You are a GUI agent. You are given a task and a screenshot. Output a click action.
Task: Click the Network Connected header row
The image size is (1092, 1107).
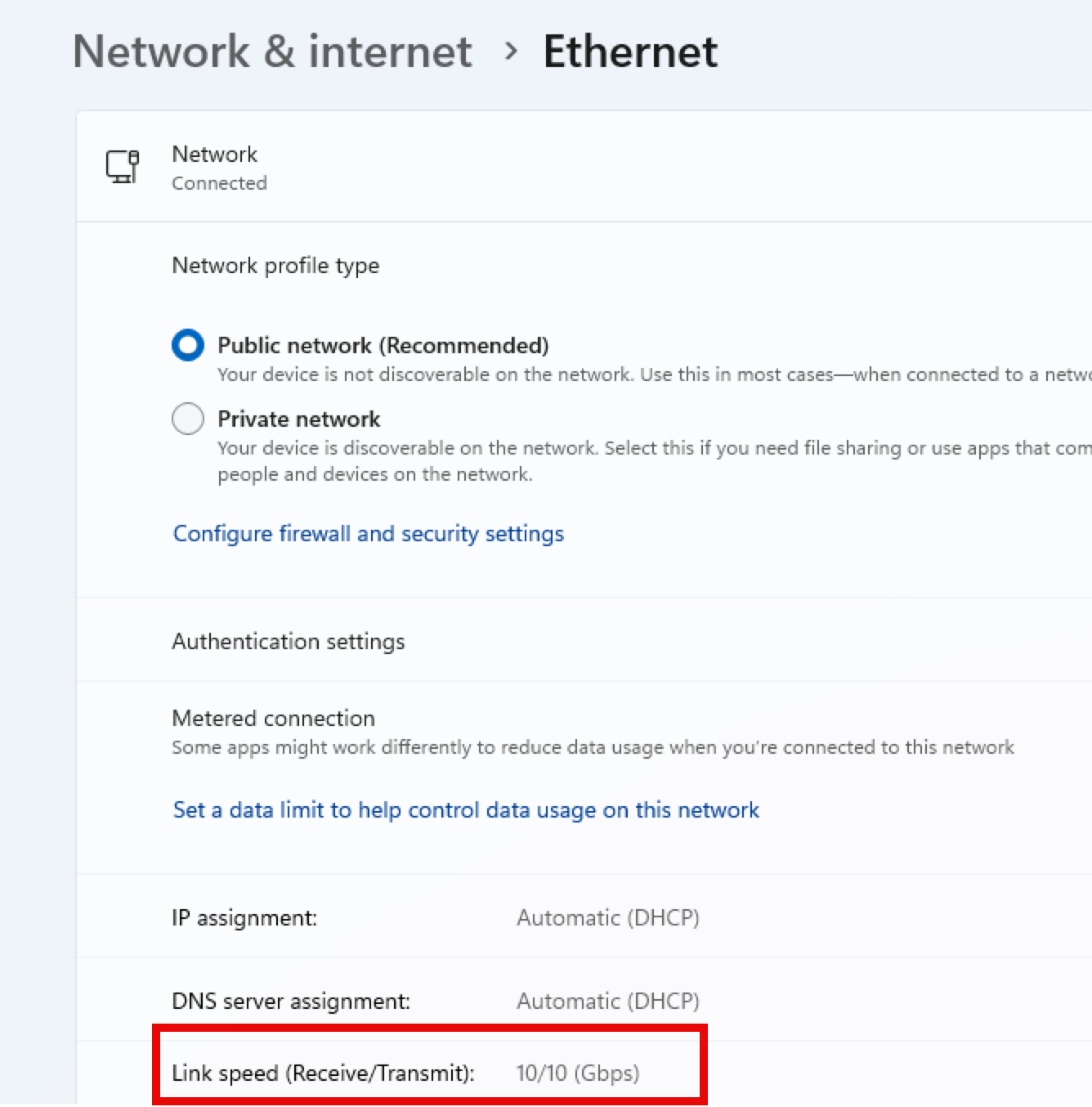tap(219, 167)
